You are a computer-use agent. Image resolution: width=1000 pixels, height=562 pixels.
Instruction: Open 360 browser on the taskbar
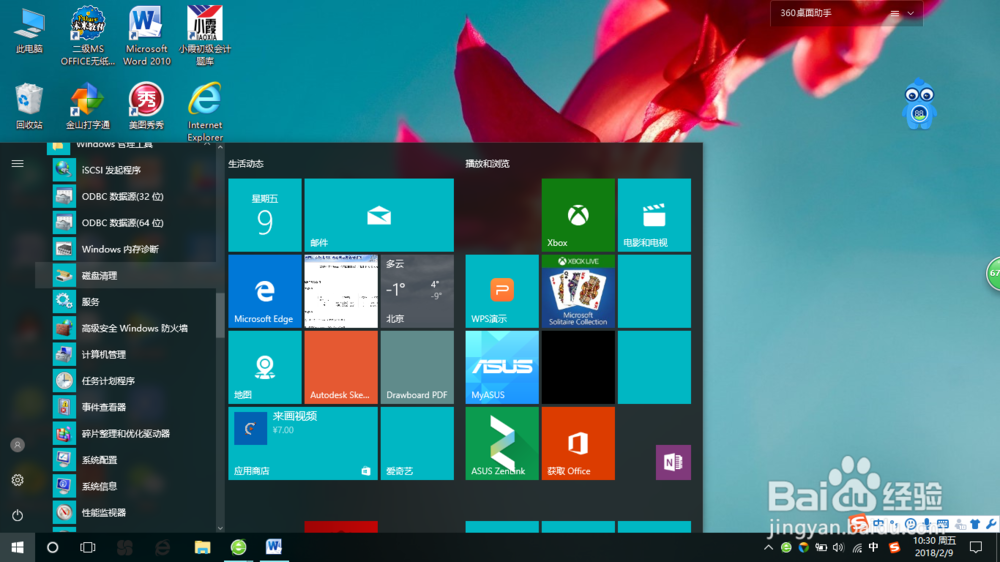(x=238, y=547)
